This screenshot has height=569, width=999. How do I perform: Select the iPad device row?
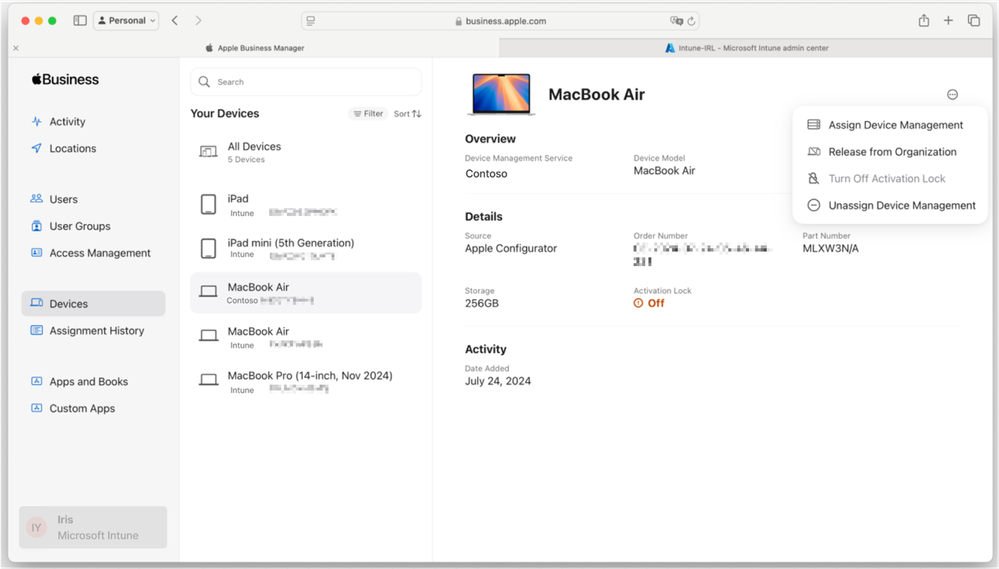tap(306, 205)
